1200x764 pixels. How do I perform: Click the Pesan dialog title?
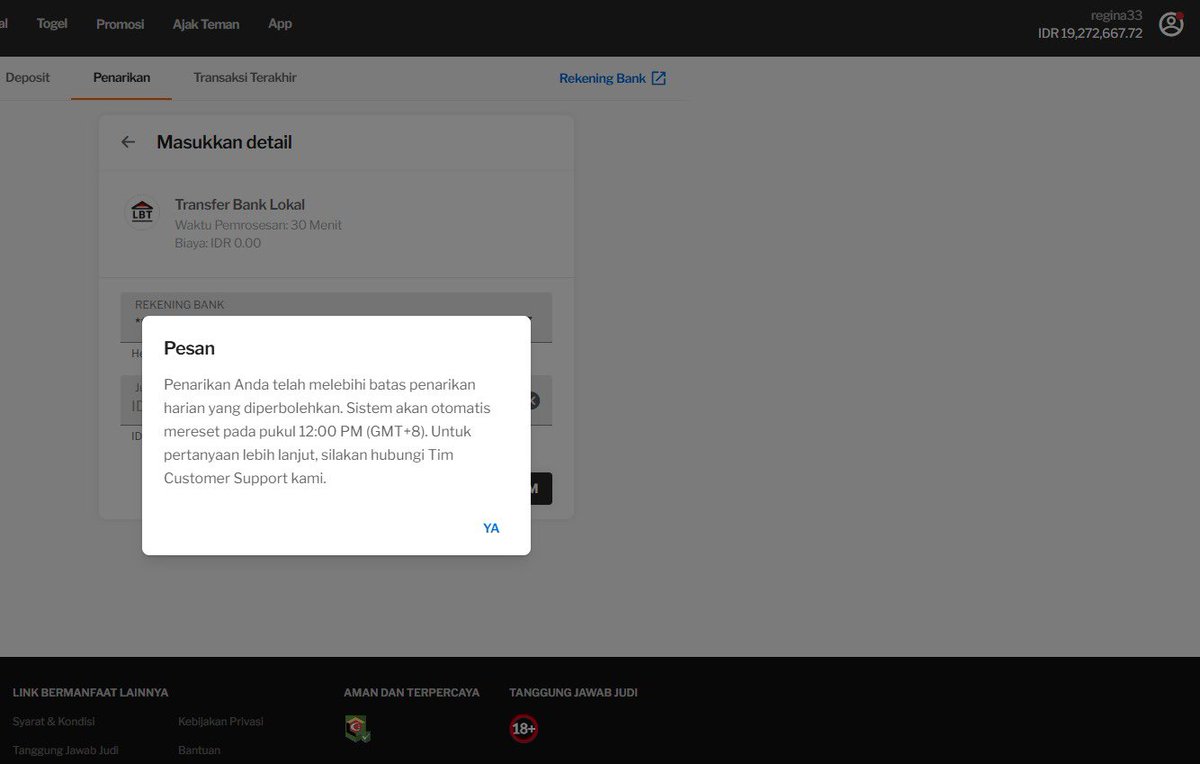pos(189,348)
